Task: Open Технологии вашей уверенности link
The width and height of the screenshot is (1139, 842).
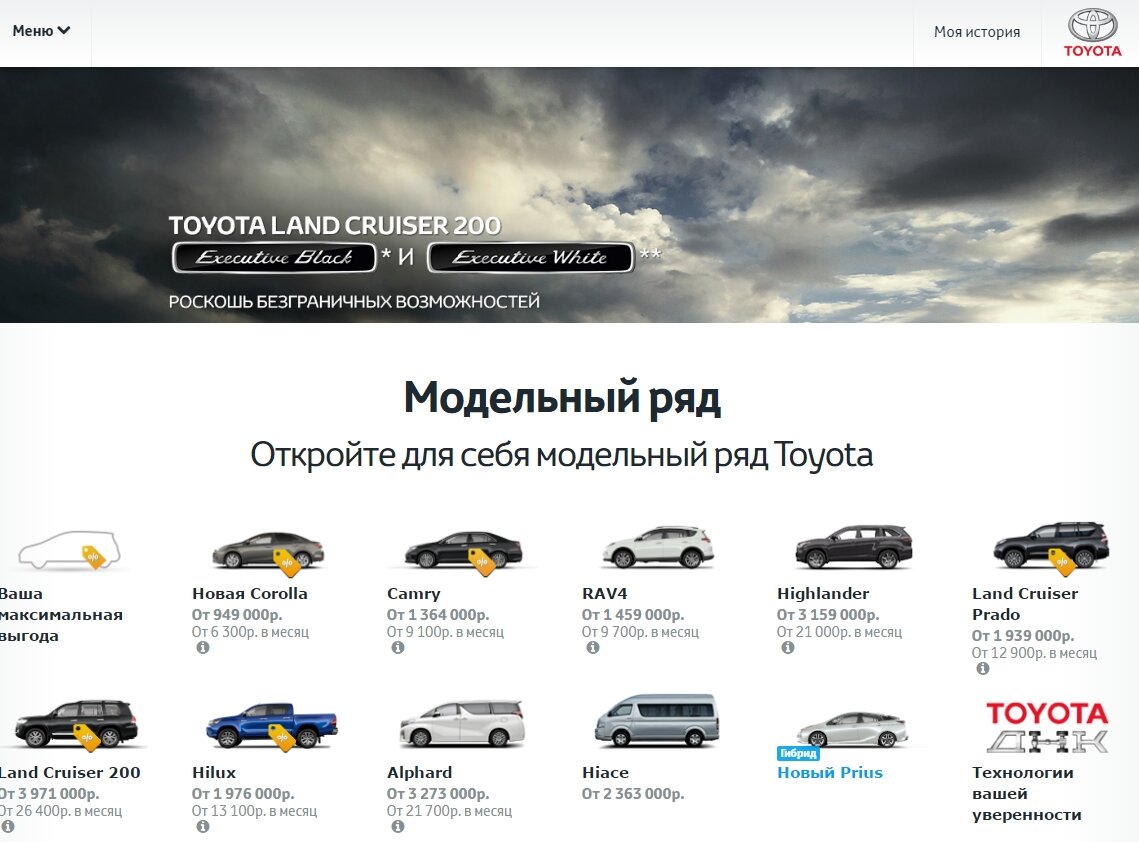Action: click(x=1026, y=793)
